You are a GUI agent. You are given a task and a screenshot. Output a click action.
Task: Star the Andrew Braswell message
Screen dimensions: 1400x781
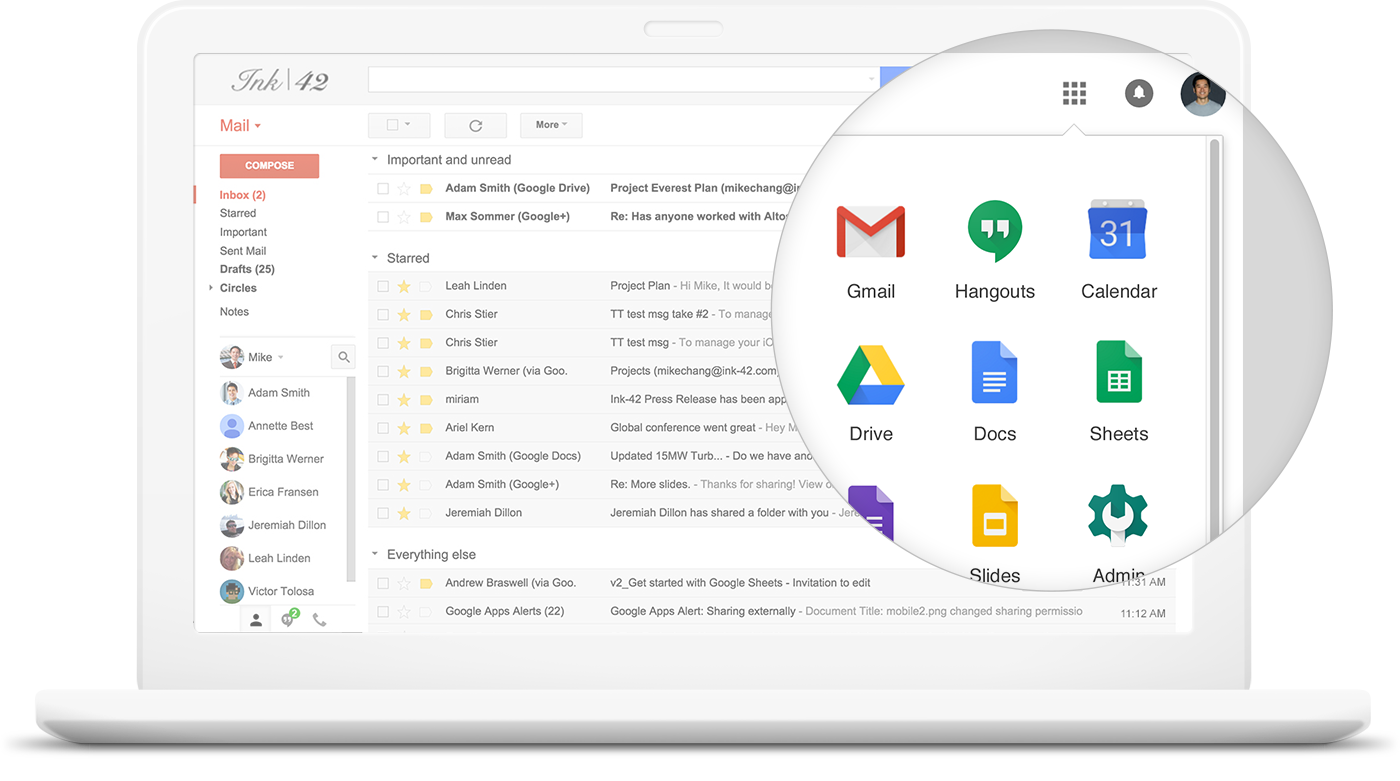[404, 583]
